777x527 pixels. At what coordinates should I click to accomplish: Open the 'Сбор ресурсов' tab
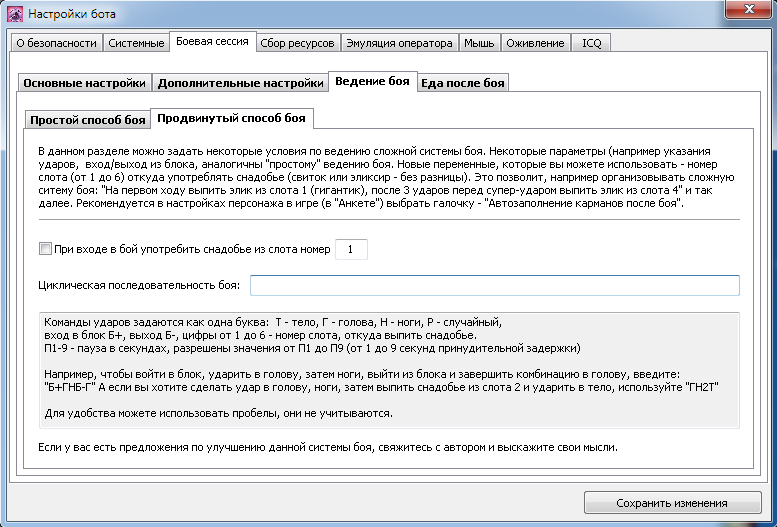point(297,43)
